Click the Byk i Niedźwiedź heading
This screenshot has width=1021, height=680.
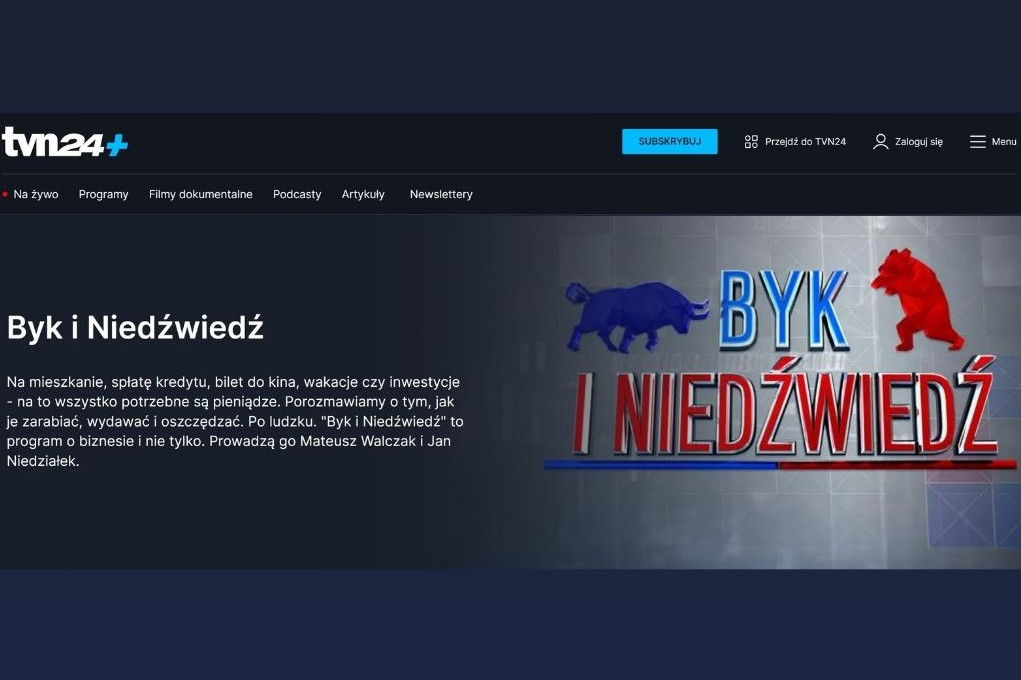(x=135, y=328)
